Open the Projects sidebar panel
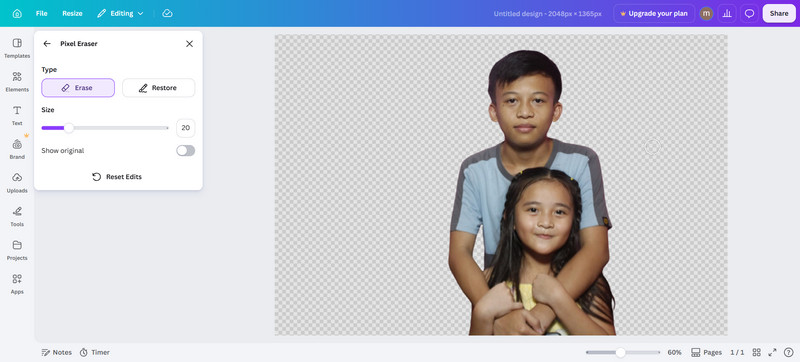800x362 pixels. coord(17,250)
